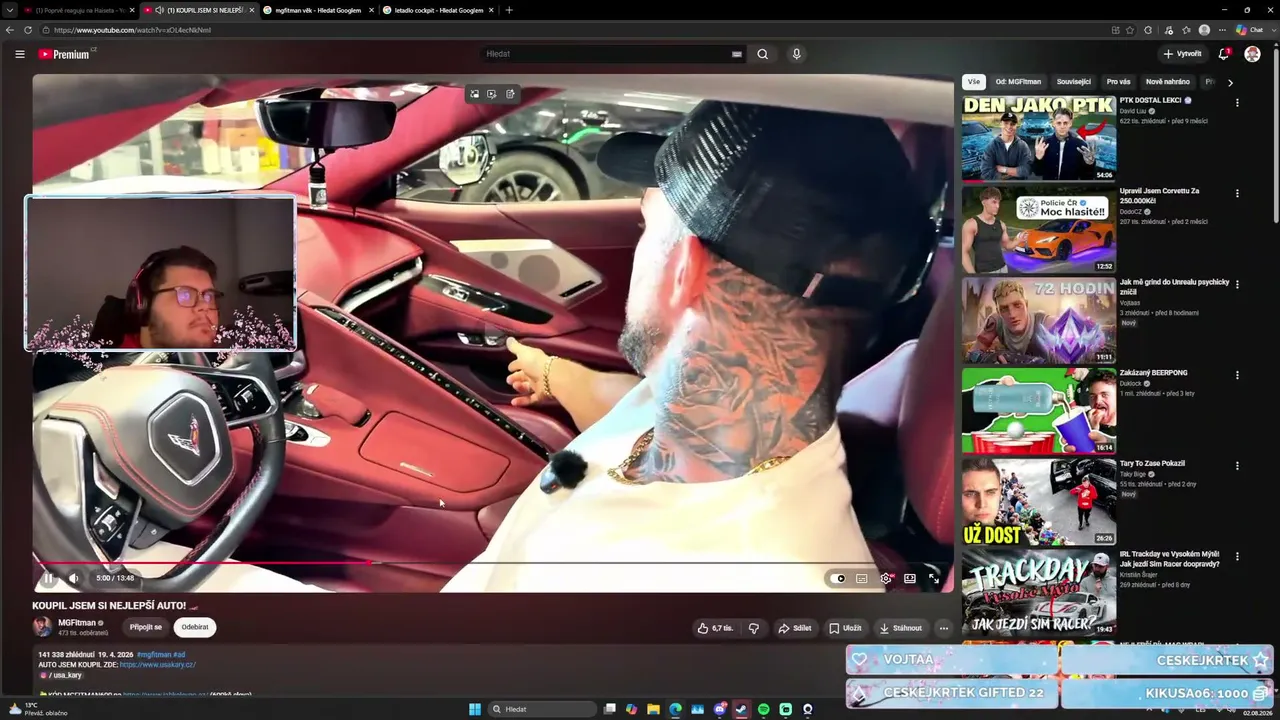Open a new browser tab
Screen dimensions: 1280x720
[x=509, y=10]
